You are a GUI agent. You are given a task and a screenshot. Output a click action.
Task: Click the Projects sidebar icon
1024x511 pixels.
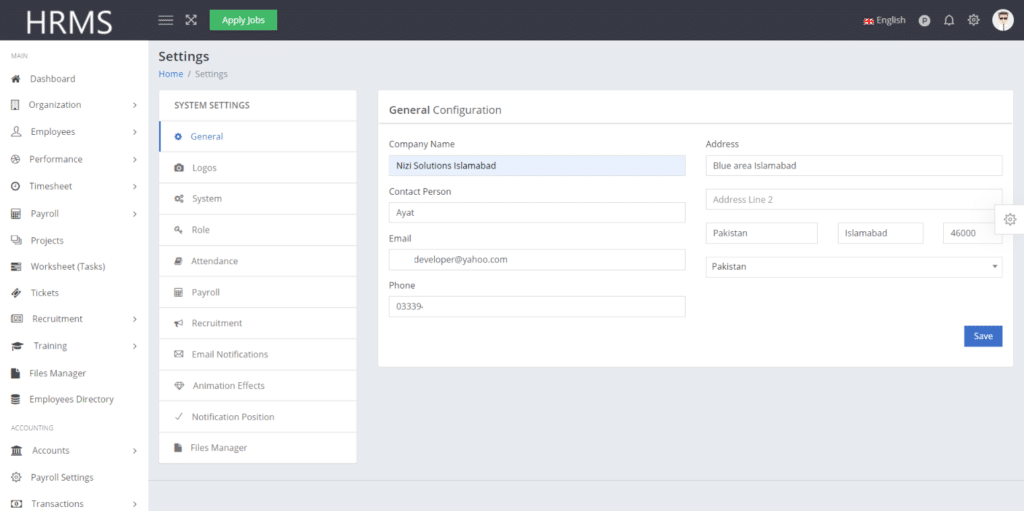coord(16,240)
